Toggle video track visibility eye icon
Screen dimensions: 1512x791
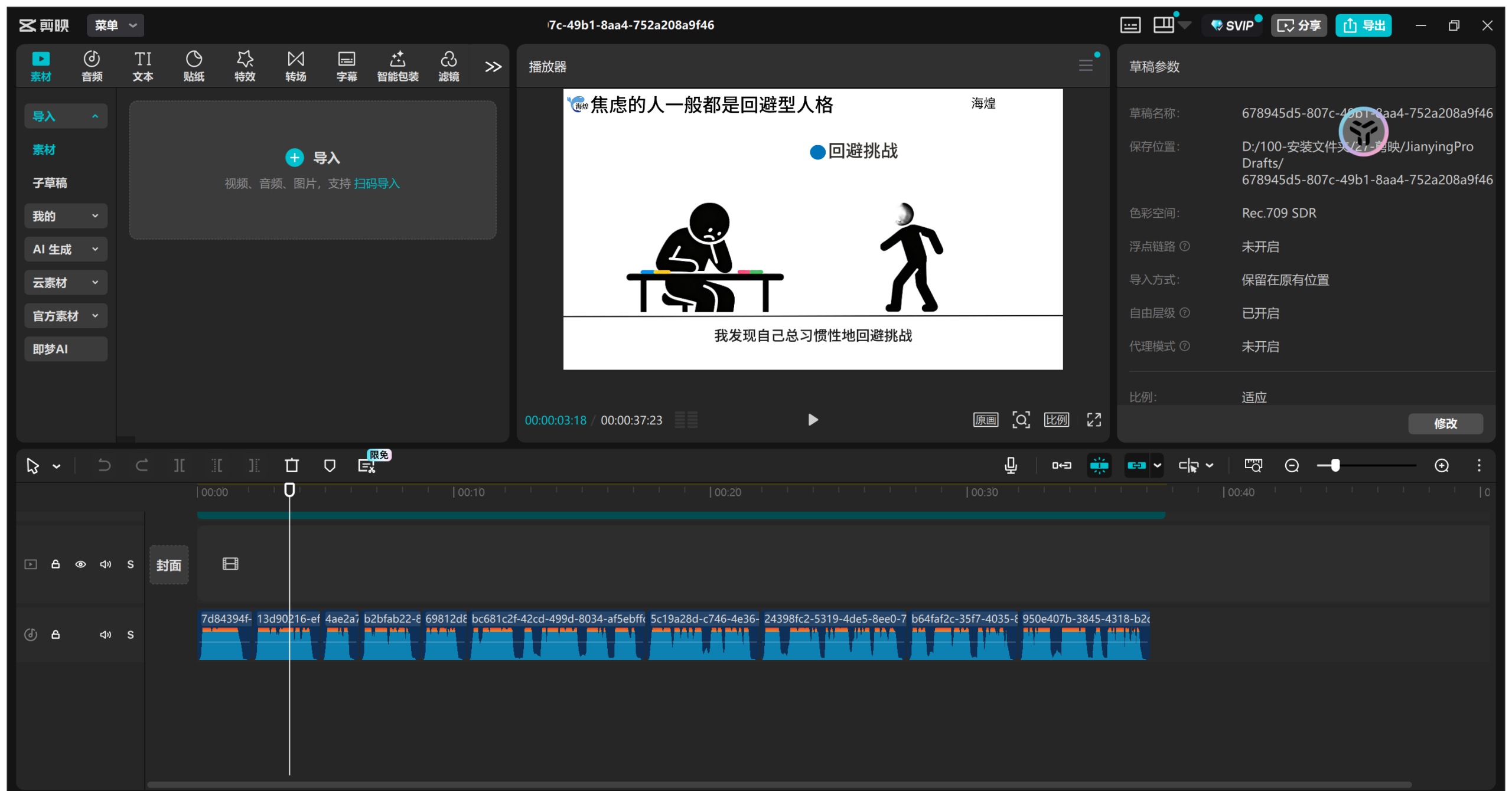80,564
